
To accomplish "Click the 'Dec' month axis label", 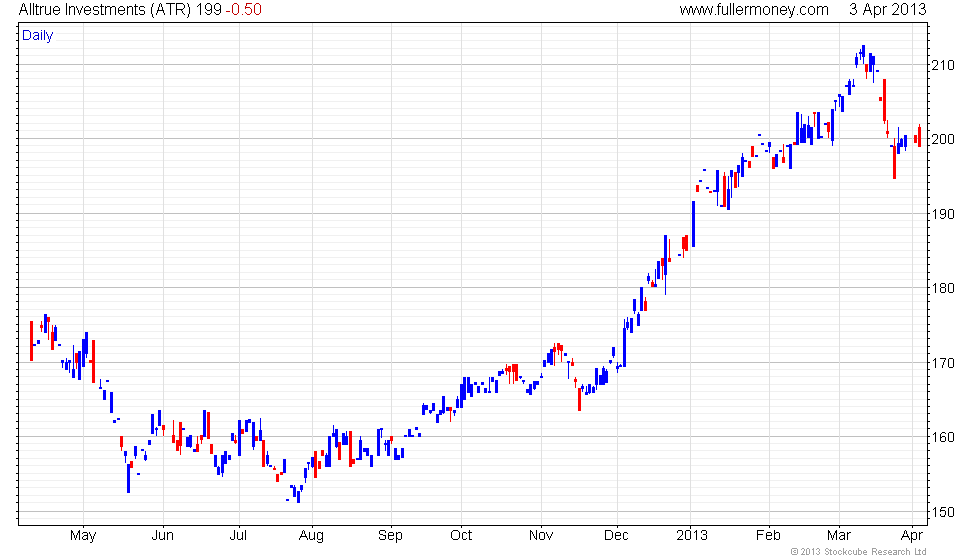I will coord(616,536).
